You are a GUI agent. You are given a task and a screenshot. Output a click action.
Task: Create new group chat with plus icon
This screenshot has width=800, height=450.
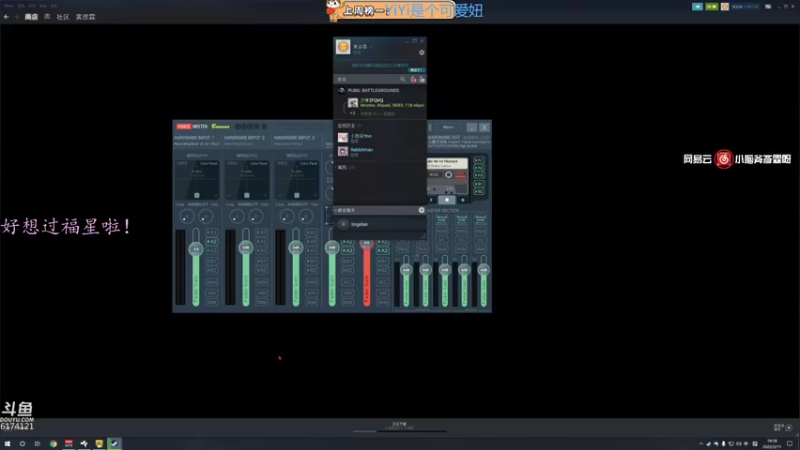(x=421, y=210)
